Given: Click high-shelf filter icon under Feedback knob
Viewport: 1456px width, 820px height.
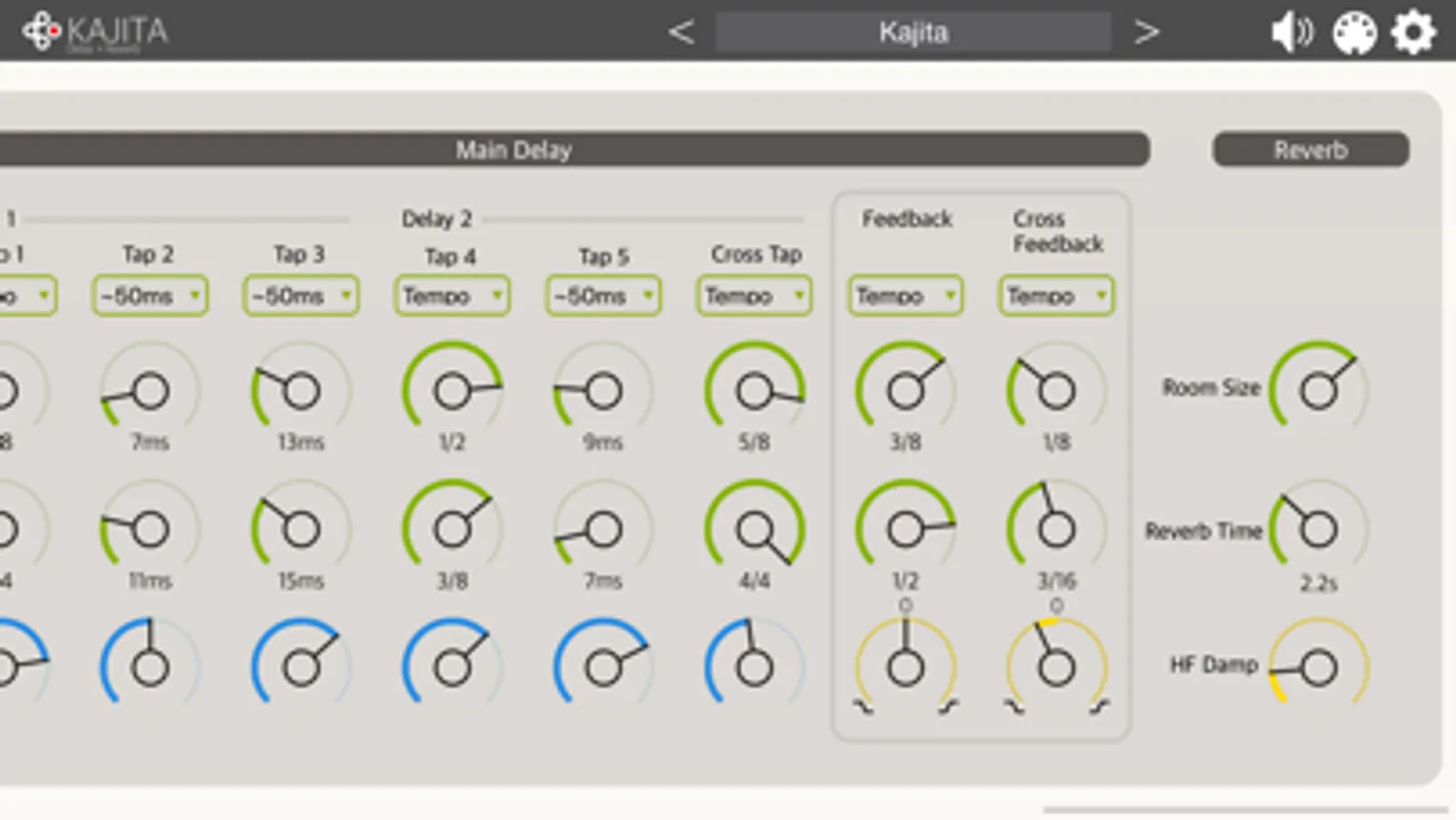Looking at the screenshot, I should [x=949, y=707].
